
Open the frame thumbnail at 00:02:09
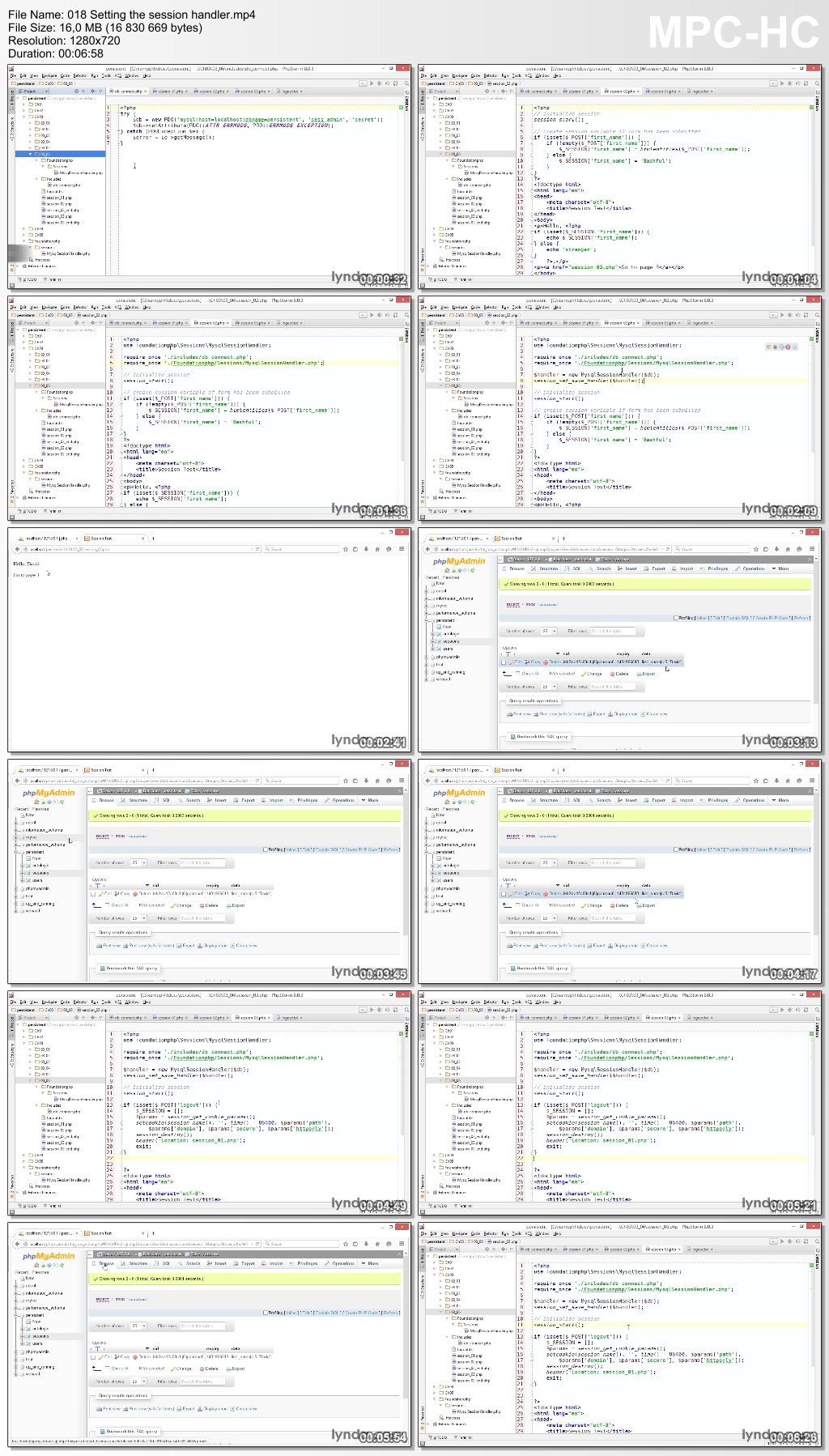point(620,408)
